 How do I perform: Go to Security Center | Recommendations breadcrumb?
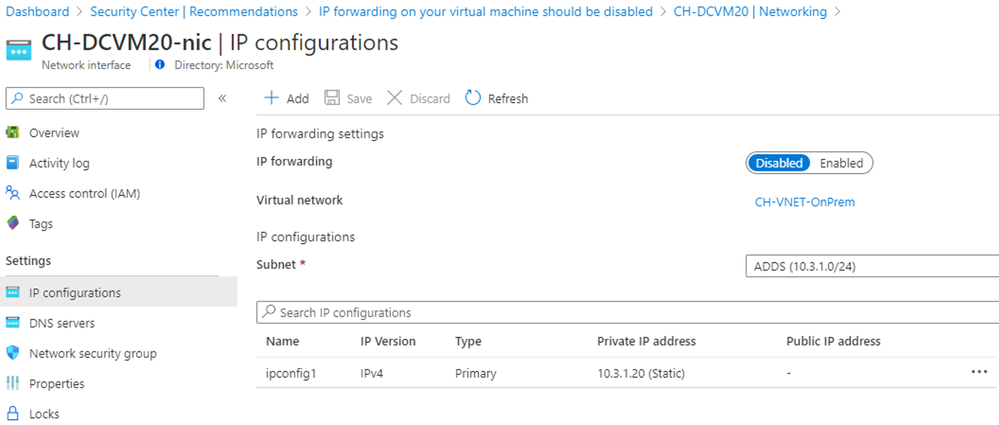[193, 12]
